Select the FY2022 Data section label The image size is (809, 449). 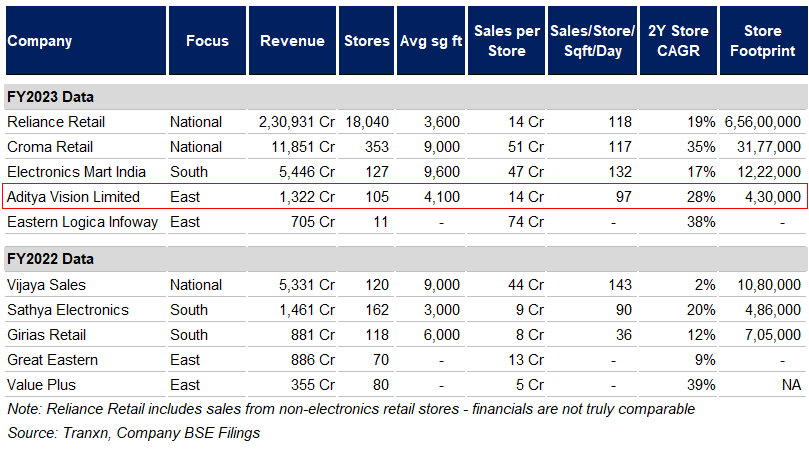point(51,259)
